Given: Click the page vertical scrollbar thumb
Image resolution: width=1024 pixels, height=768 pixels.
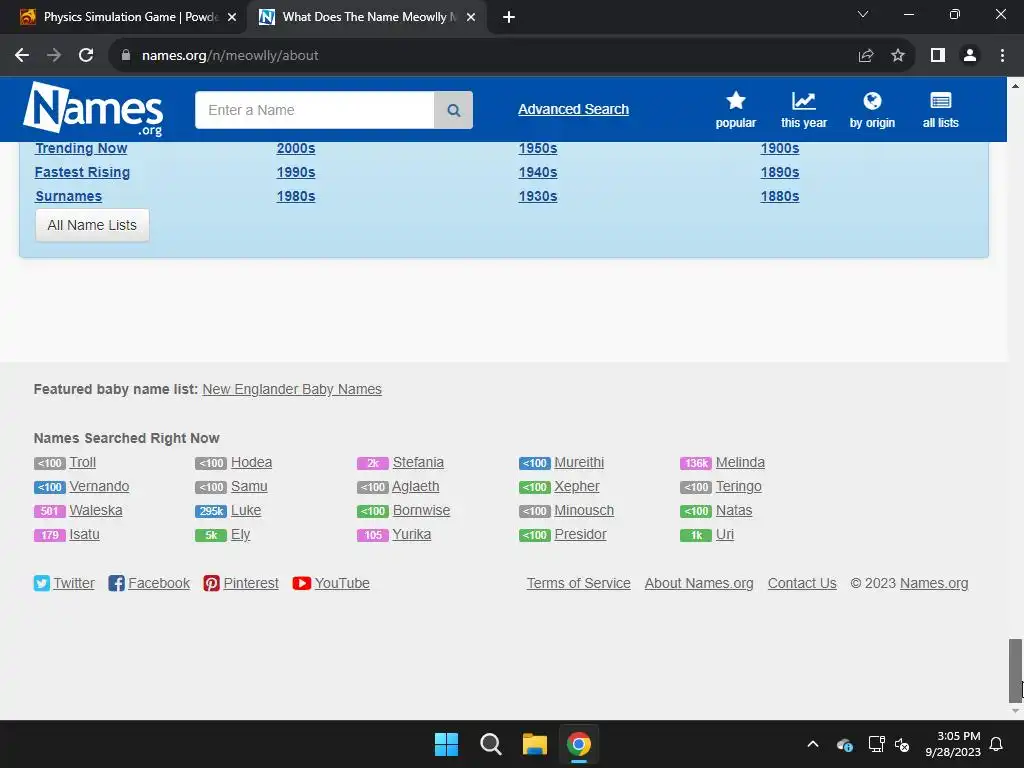Looking at the screenshot, I should point(1015,670).
